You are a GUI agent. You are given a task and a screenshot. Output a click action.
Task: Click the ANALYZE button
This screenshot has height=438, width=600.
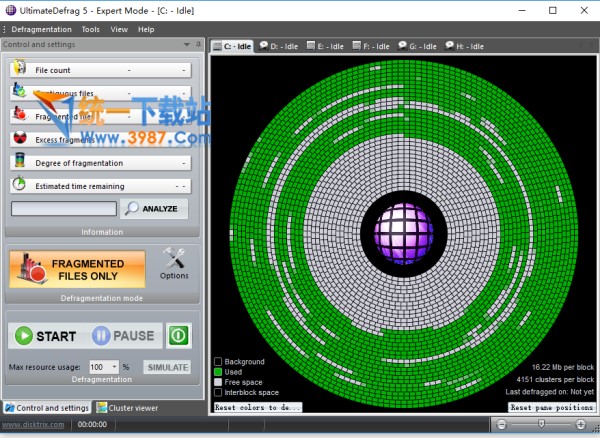(154, 209)
